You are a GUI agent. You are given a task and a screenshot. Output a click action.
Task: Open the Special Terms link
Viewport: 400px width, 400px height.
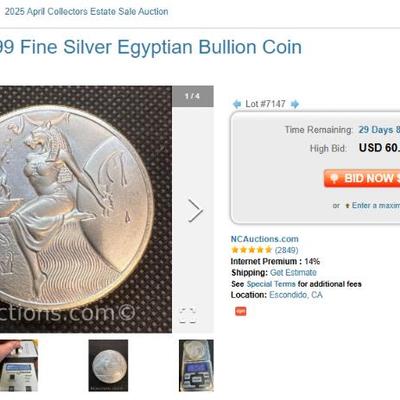coord(271,284)
